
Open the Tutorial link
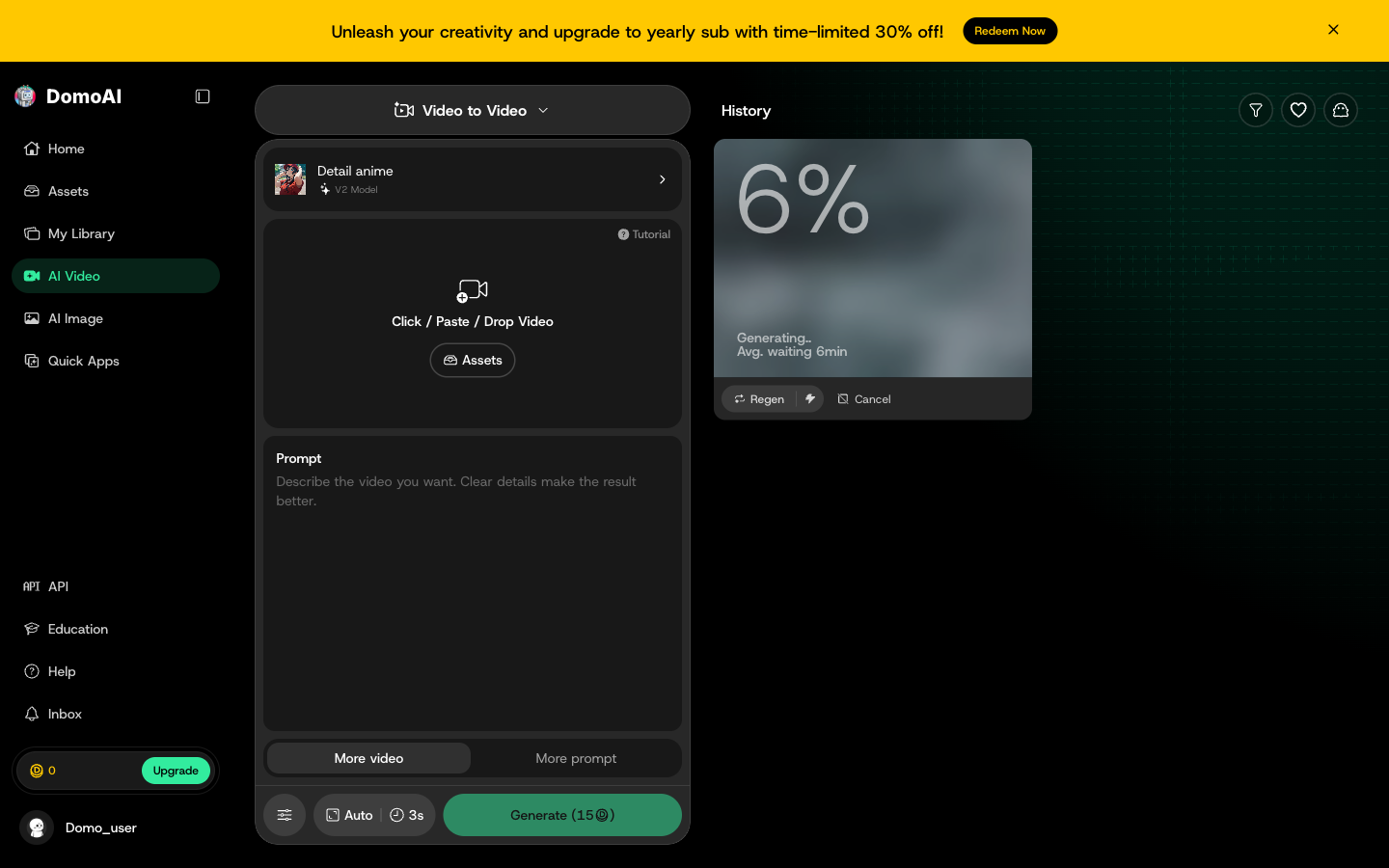(644, 234)
